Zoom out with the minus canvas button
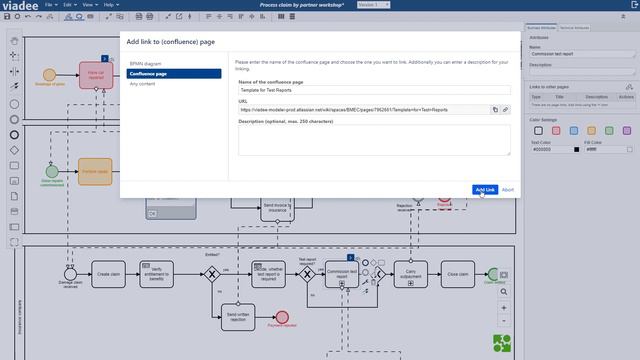Image resolution: width=640 pixels, height=360 pixels. (x=504, y=321)
